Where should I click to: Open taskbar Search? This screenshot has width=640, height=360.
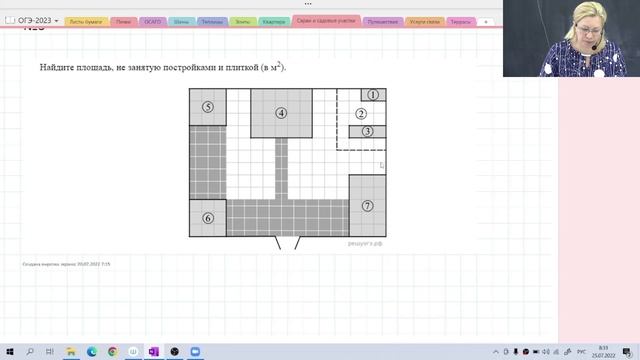[30, 351]
